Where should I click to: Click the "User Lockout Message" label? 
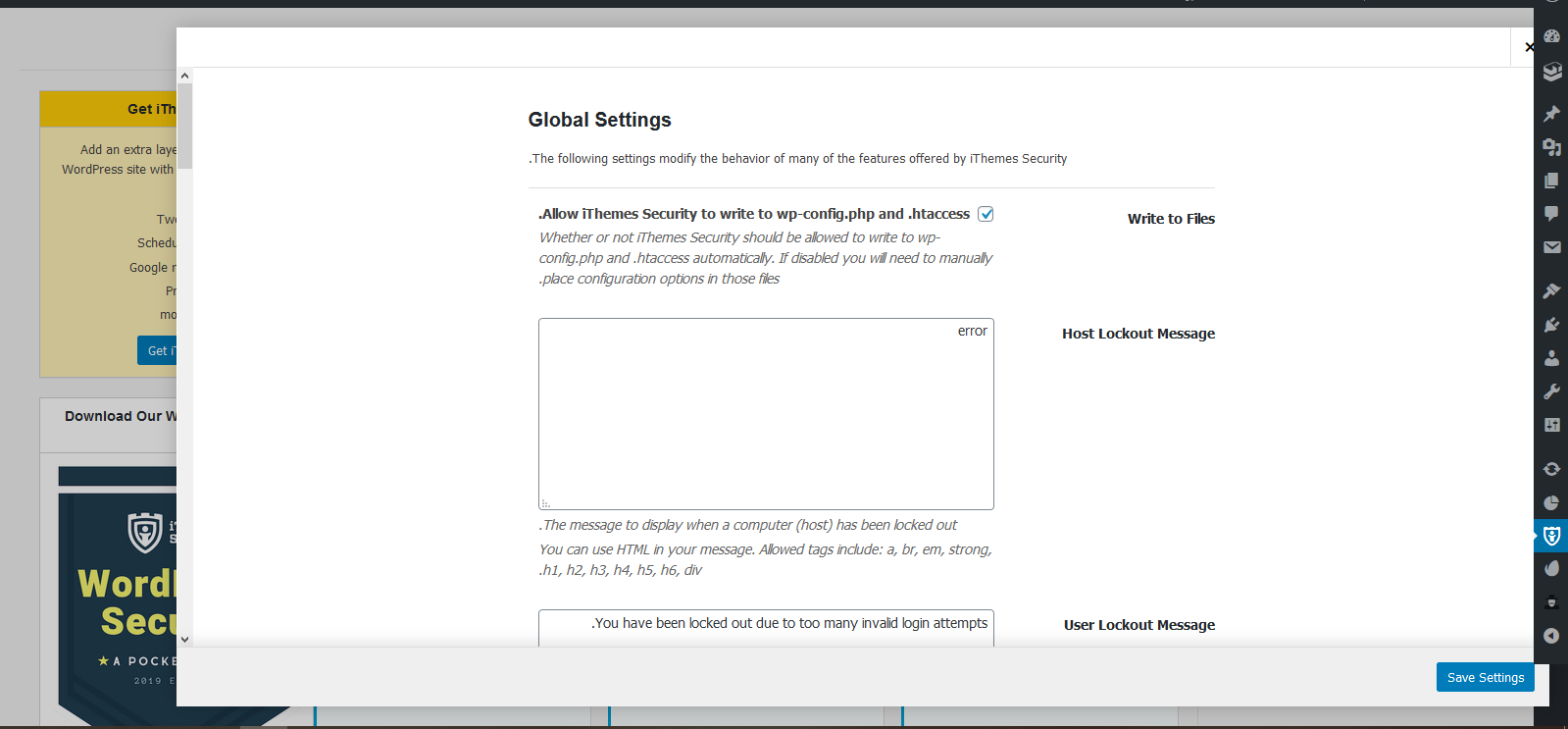[1139, 625]
